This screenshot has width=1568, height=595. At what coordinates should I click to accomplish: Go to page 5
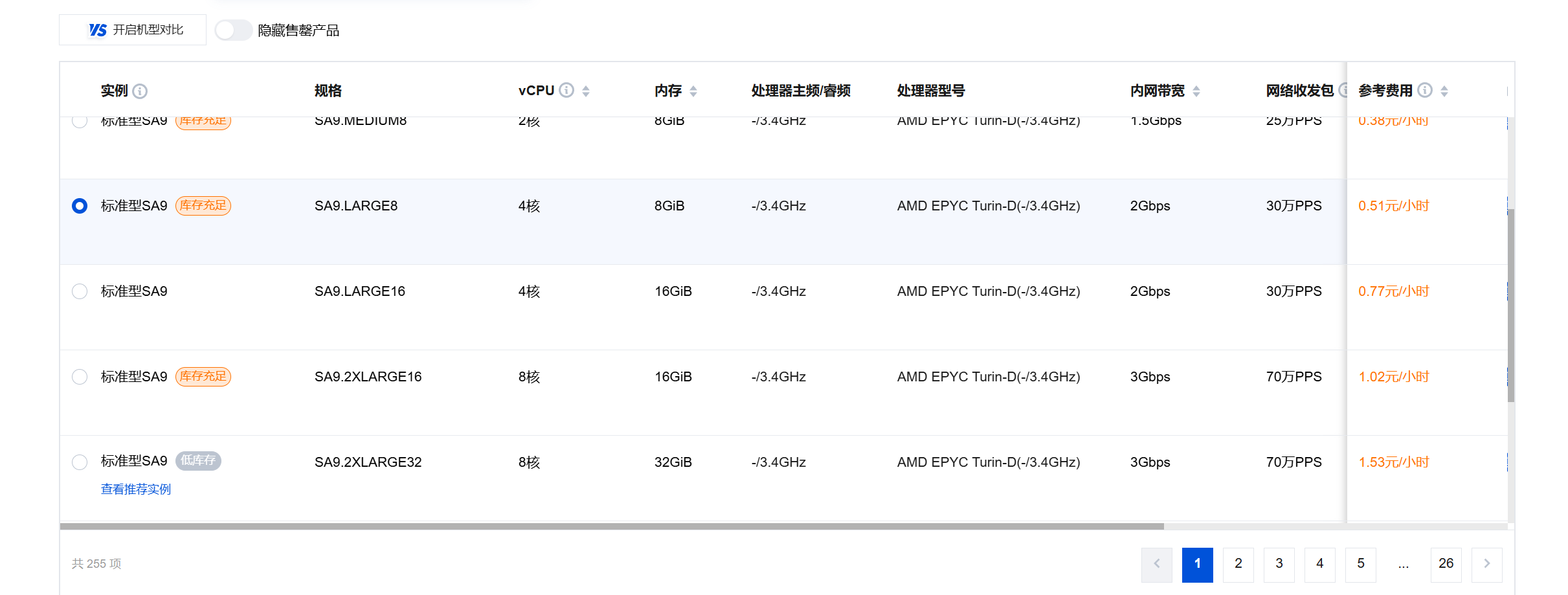coord(1361,564)
